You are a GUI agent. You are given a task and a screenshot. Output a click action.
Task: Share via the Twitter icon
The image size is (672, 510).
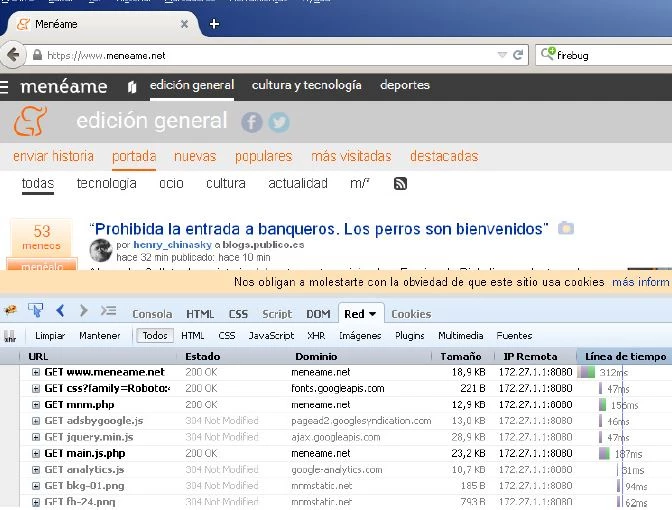pos(279,123)
